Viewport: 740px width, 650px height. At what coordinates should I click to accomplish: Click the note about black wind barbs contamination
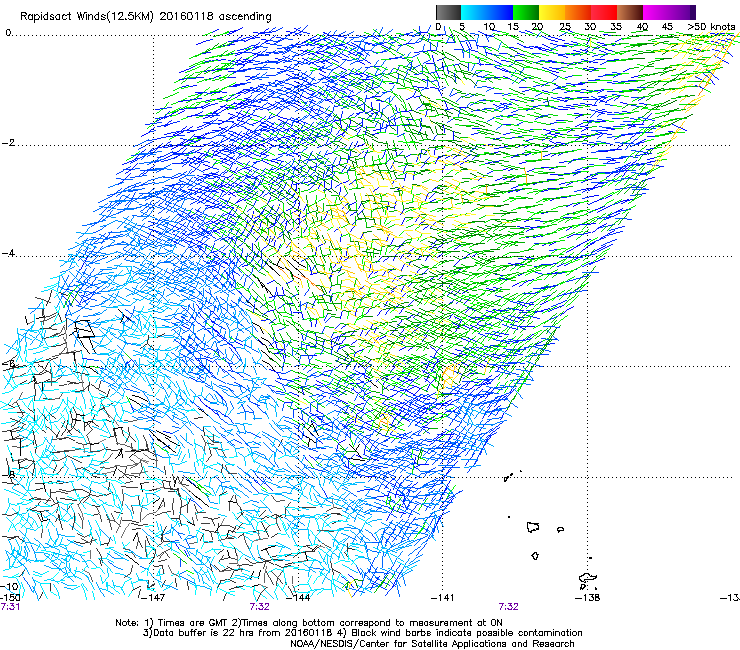click(x=462, y=633)
